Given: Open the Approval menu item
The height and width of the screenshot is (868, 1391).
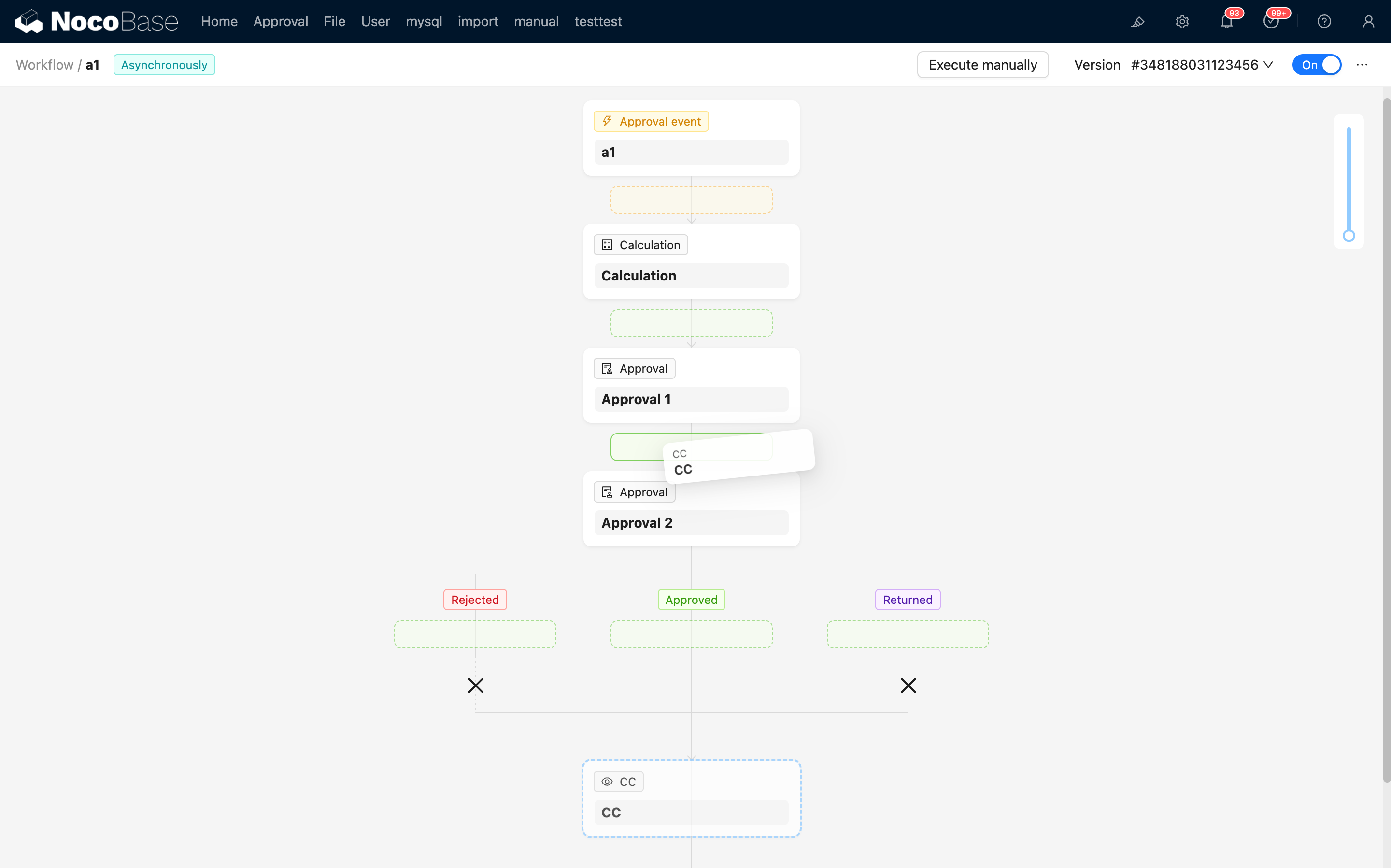Looking at the screenshot, I should pos(280,22).
